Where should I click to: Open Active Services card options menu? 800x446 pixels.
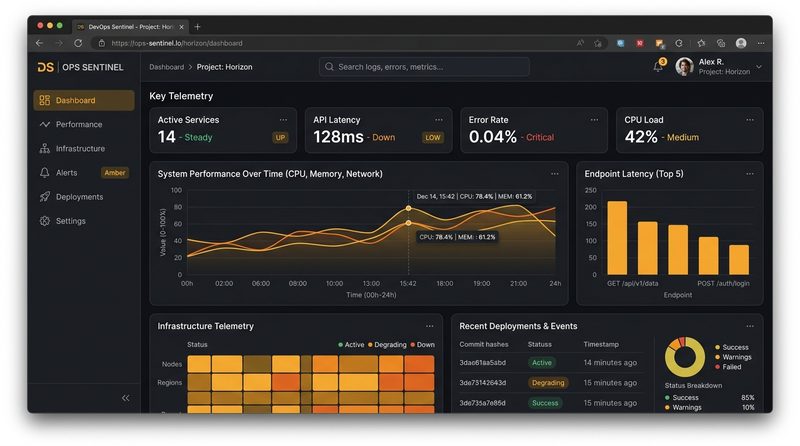click(x=283, y=120)
